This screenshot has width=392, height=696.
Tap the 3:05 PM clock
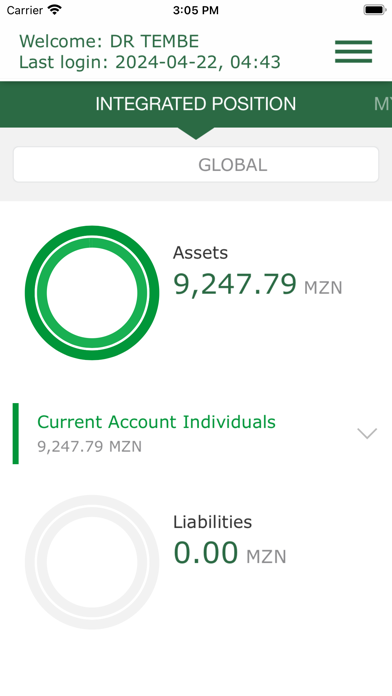pos(196,10)
